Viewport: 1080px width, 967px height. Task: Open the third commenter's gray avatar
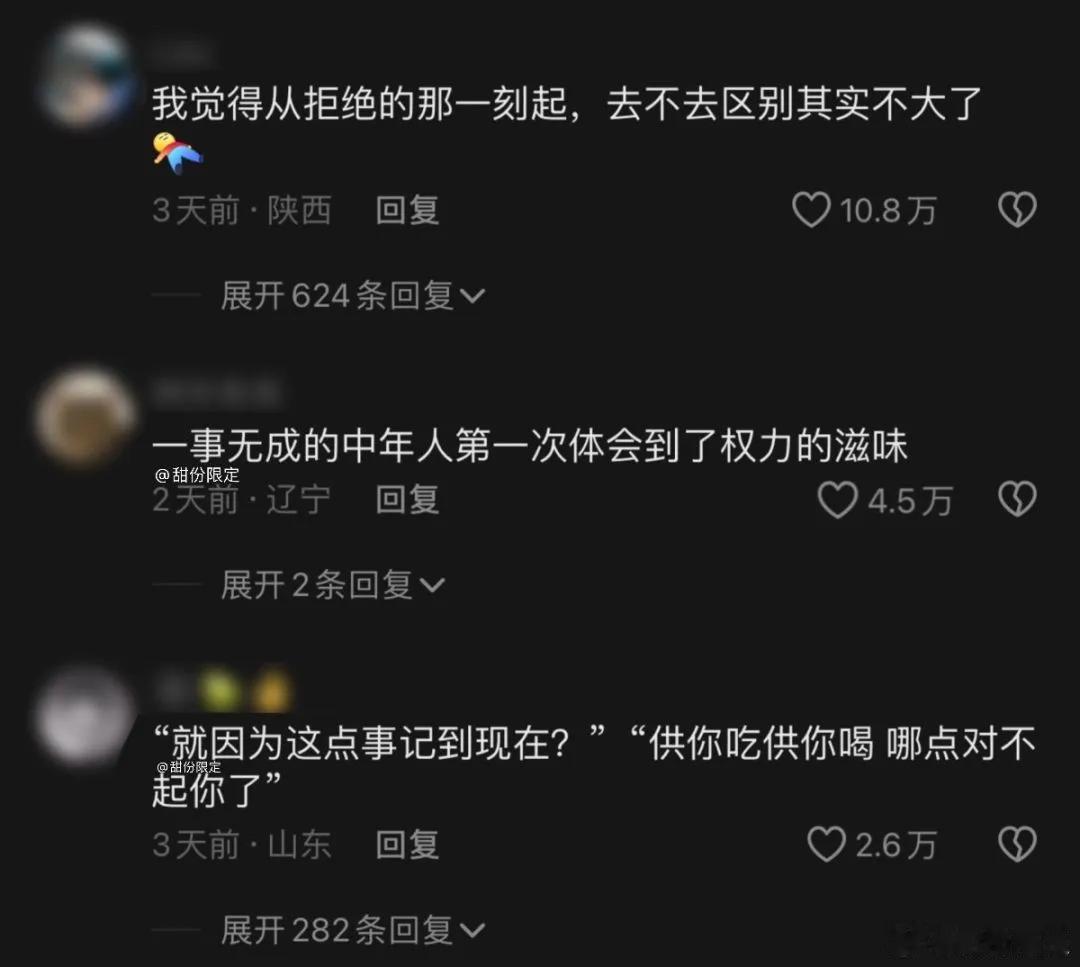click(x=86, y=716)
